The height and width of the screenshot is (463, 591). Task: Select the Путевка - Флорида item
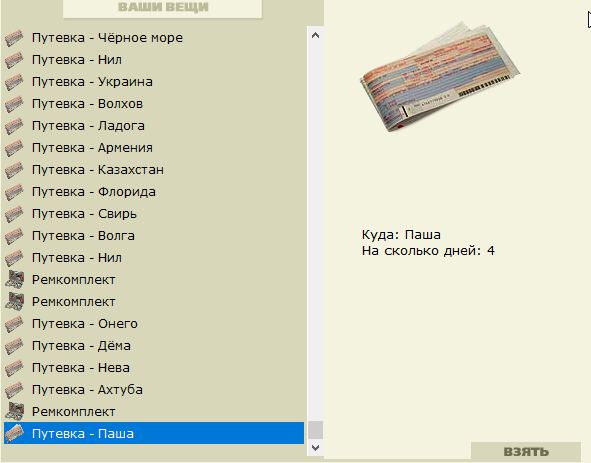tap(154, 192)
